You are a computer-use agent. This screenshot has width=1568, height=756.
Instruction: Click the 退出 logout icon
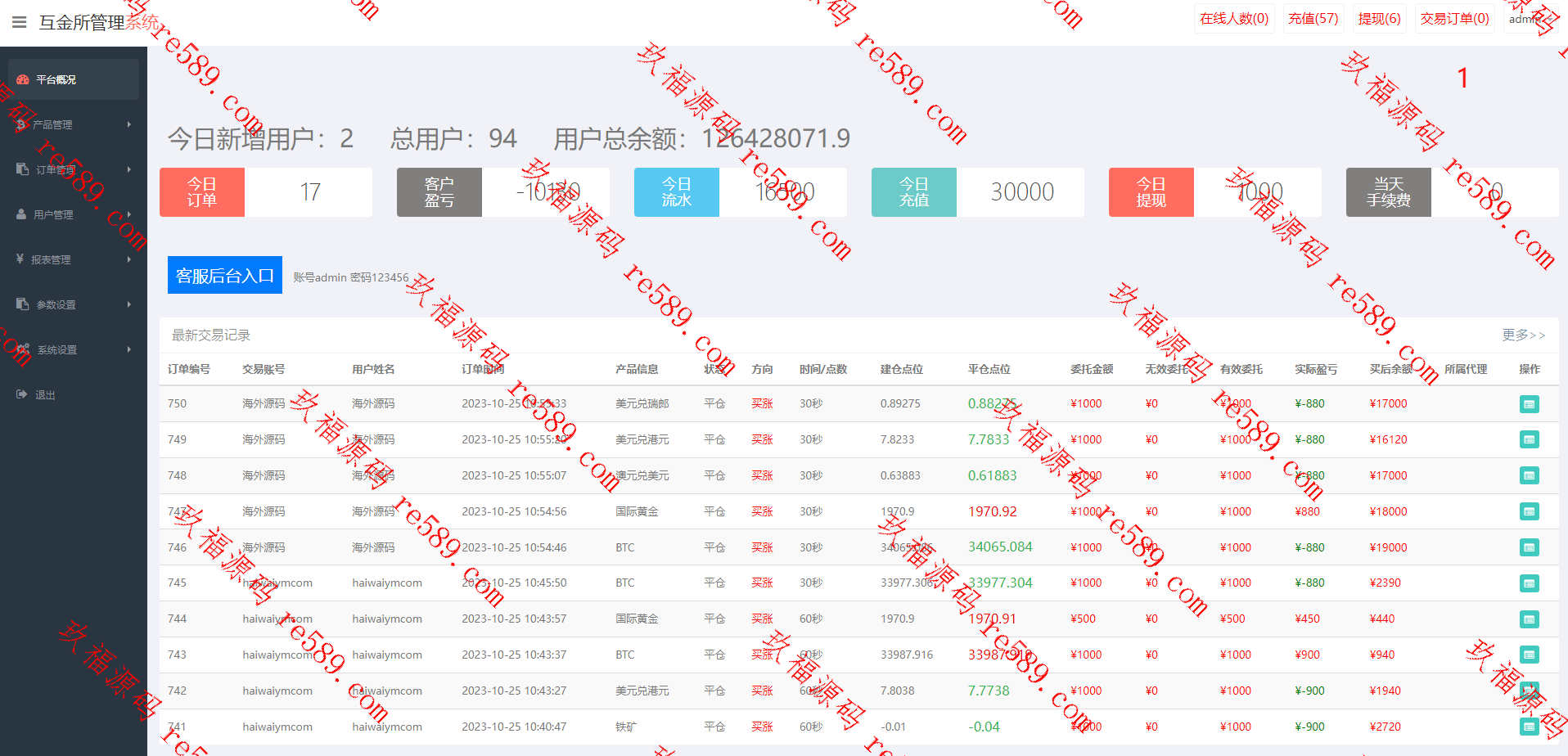coord(21,394)
